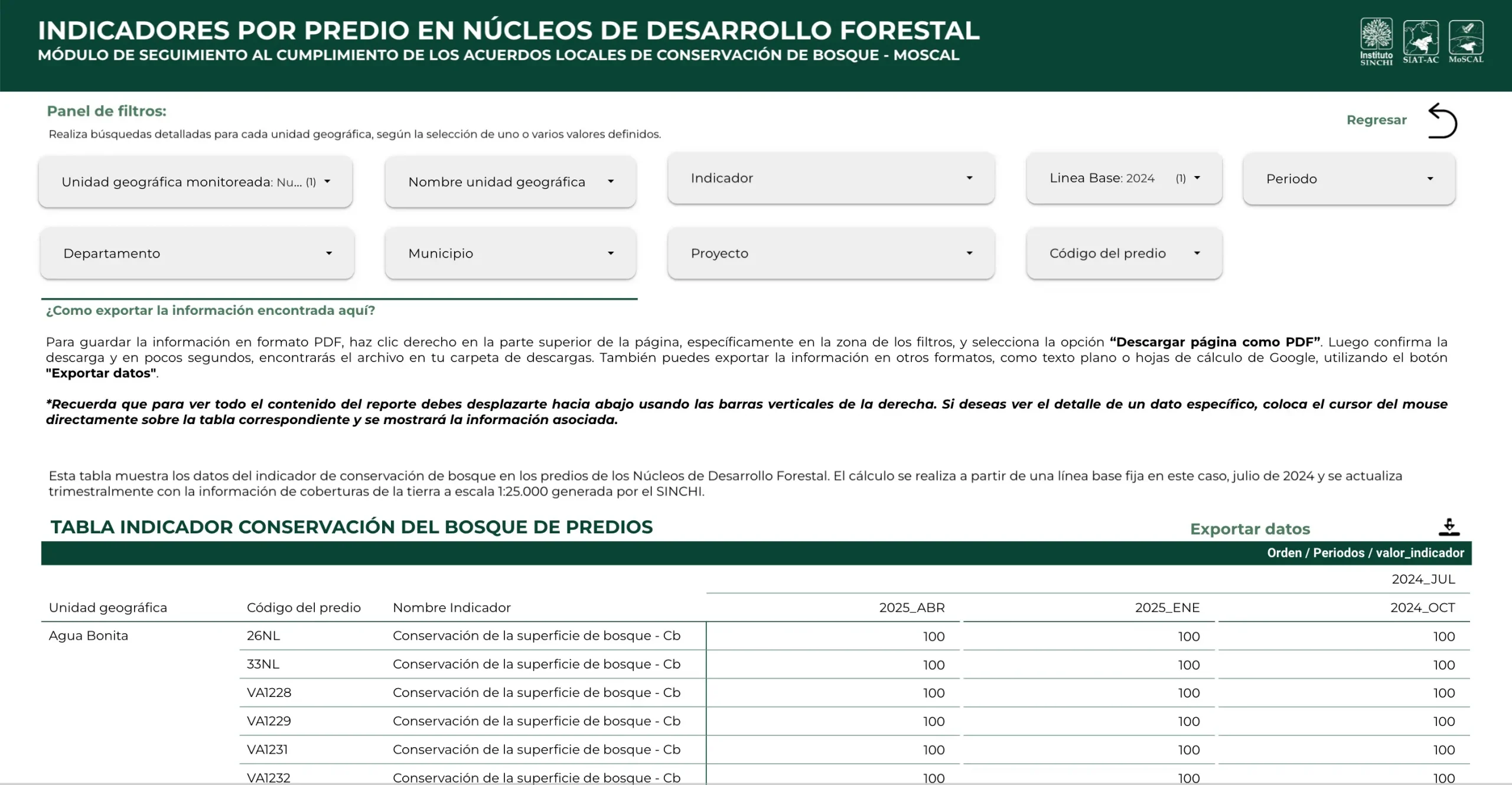
Task: Click the Agua Bonita unit cell
Action: (89, 636)
